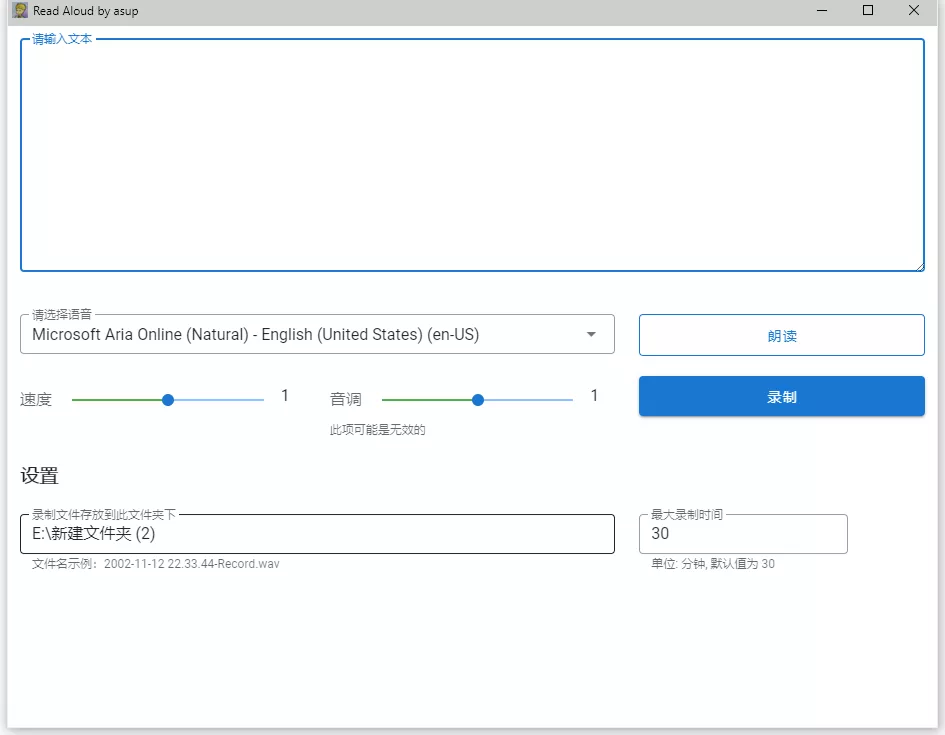945x735 pixels.
Task: Open the 请选择语音 voice dropdown
Action: click(317, 334)
